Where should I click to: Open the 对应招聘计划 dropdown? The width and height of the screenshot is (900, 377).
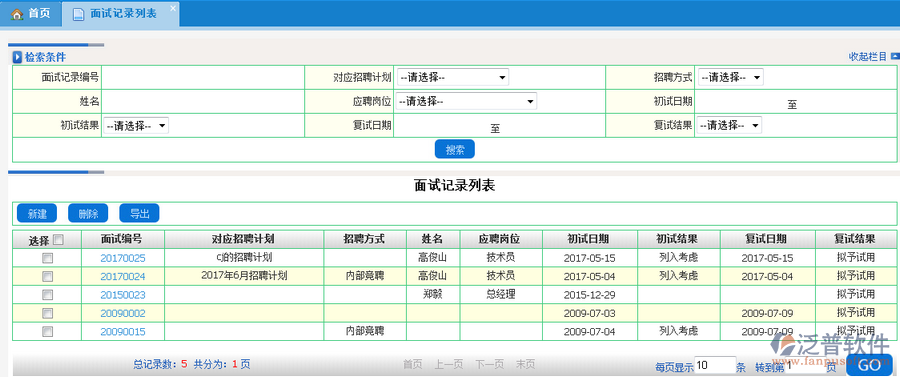(x=452, y=77)
